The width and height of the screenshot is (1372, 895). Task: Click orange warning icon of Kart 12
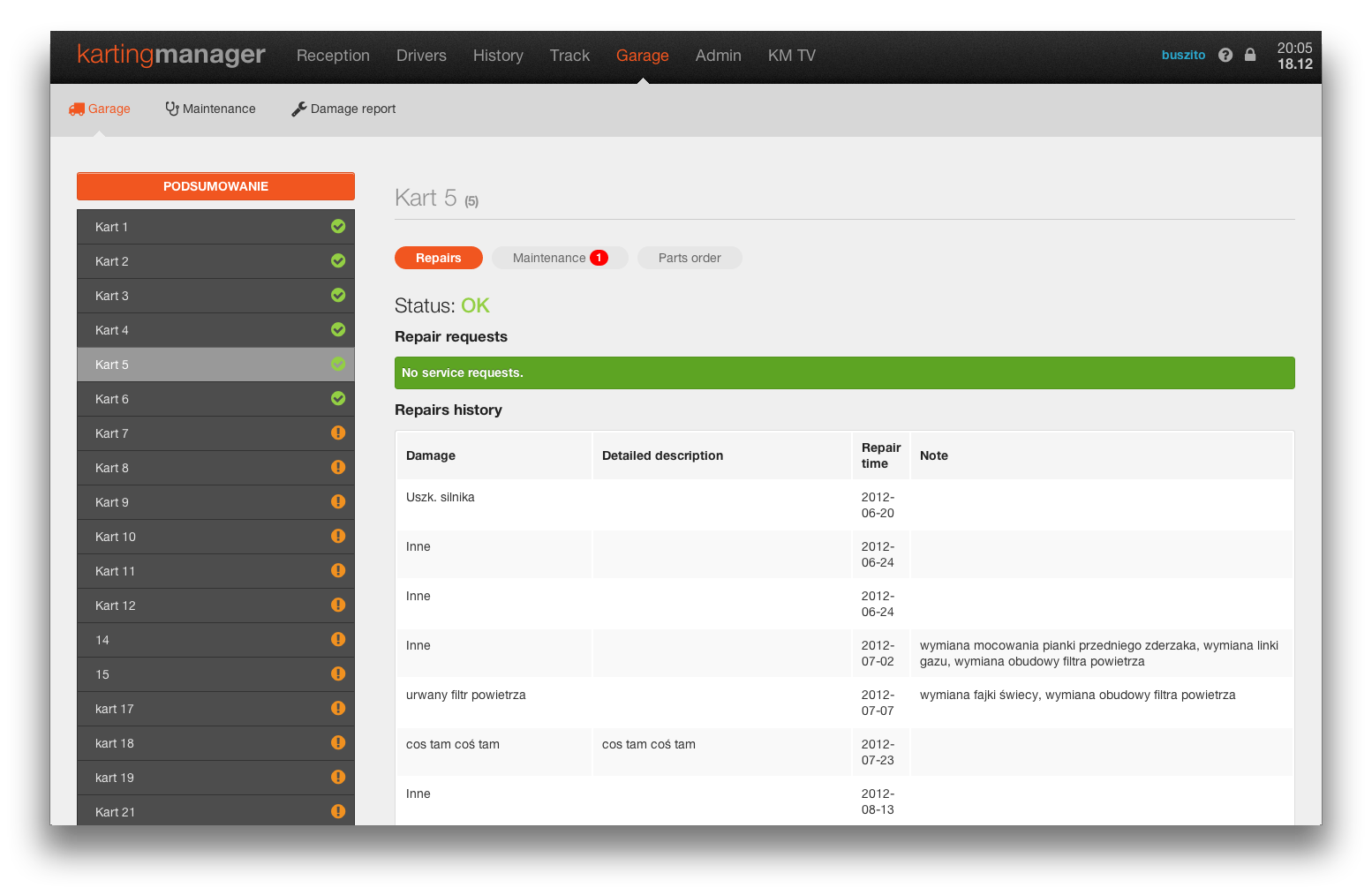pos(338,605)
